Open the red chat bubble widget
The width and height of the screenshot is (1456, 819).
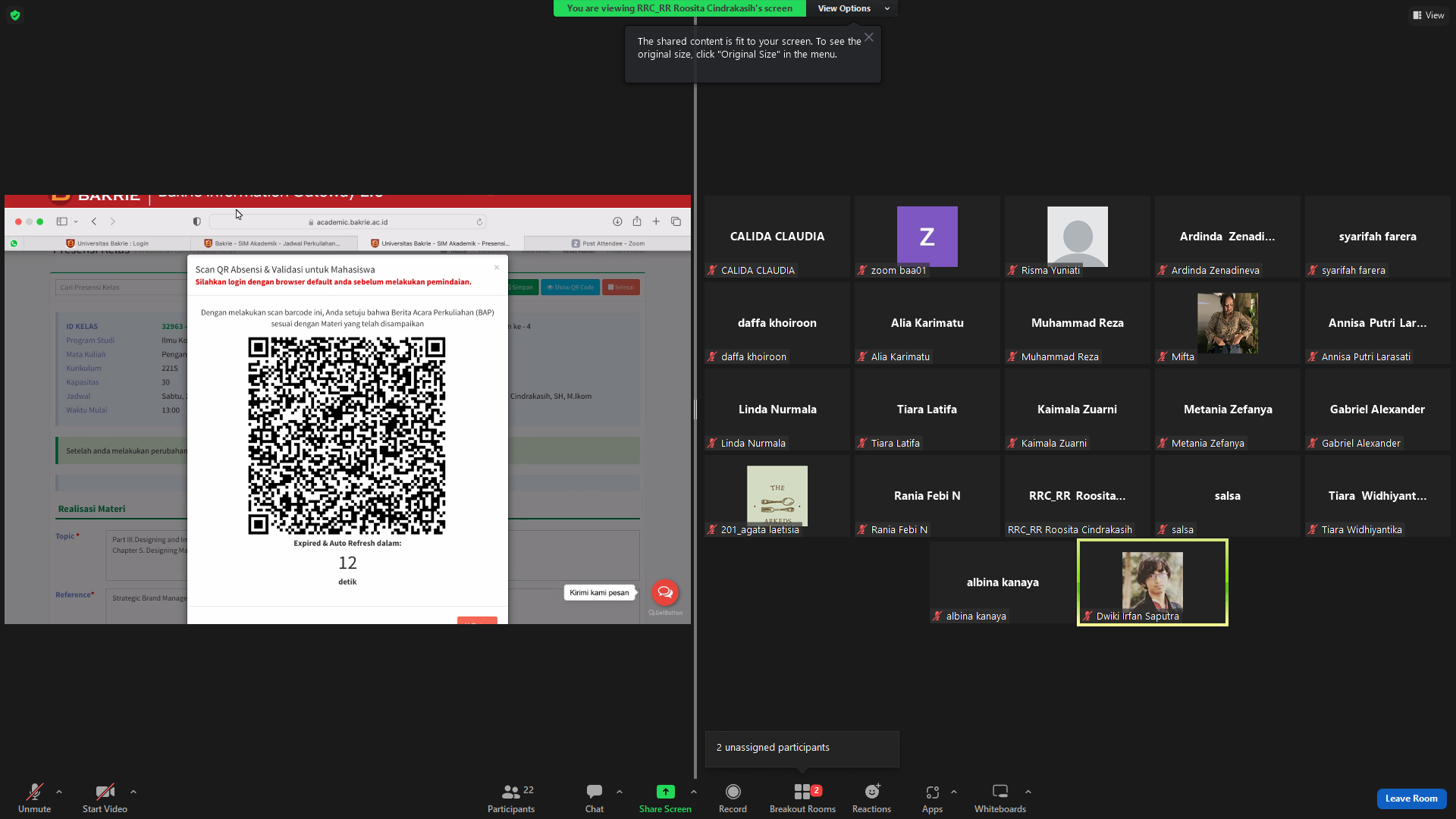pyautogui.click(x=665, y=592)
